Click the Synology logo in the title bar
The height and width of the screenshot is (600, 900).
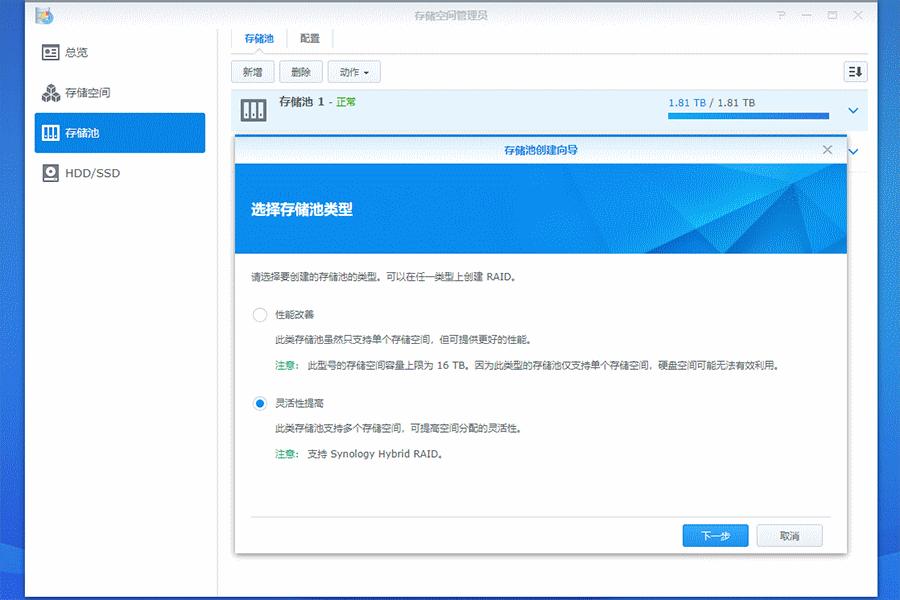pyautogui.click(x=42, y=14)
